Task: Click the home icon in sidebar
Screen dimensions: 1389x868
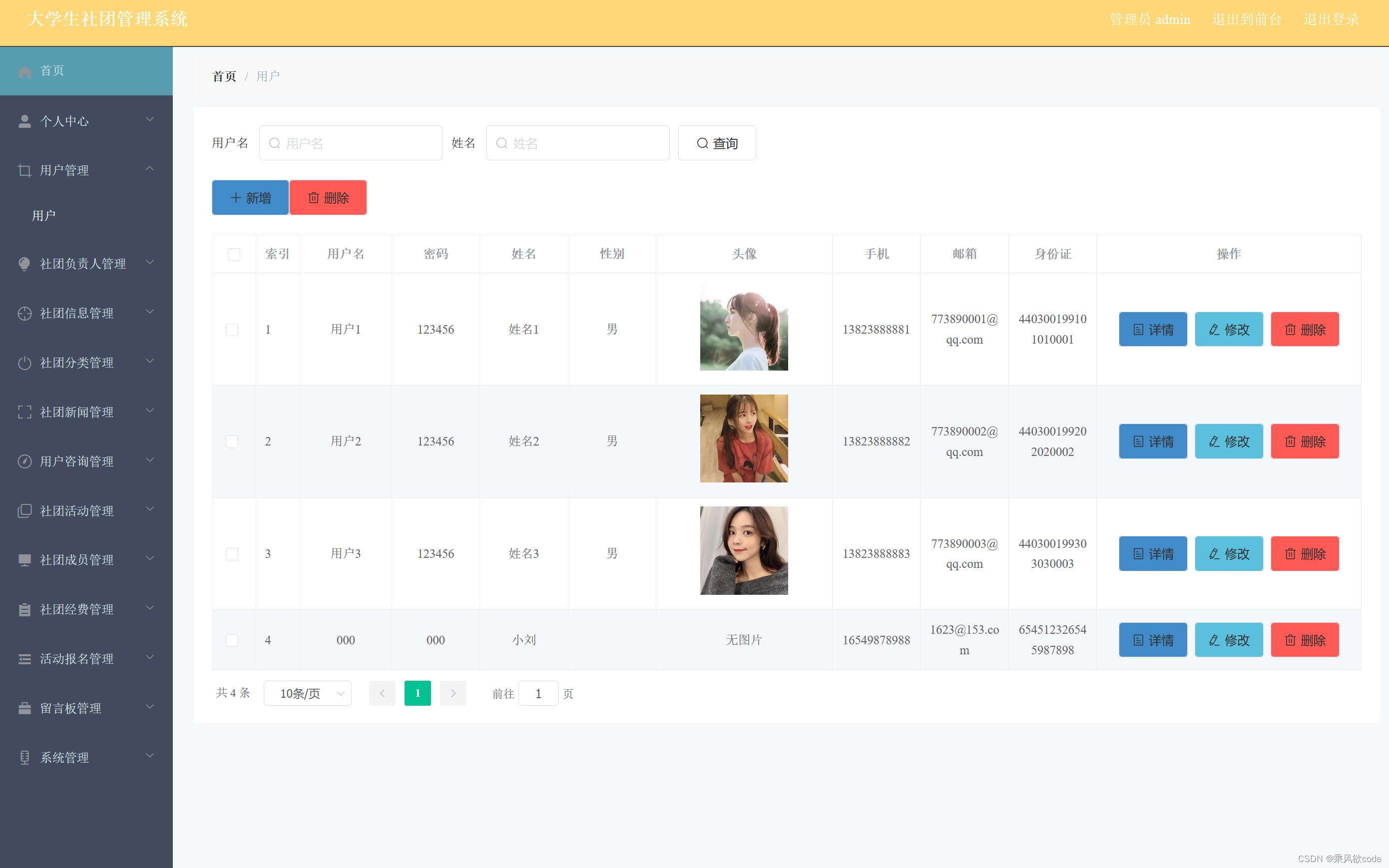Action: [24, 72]
